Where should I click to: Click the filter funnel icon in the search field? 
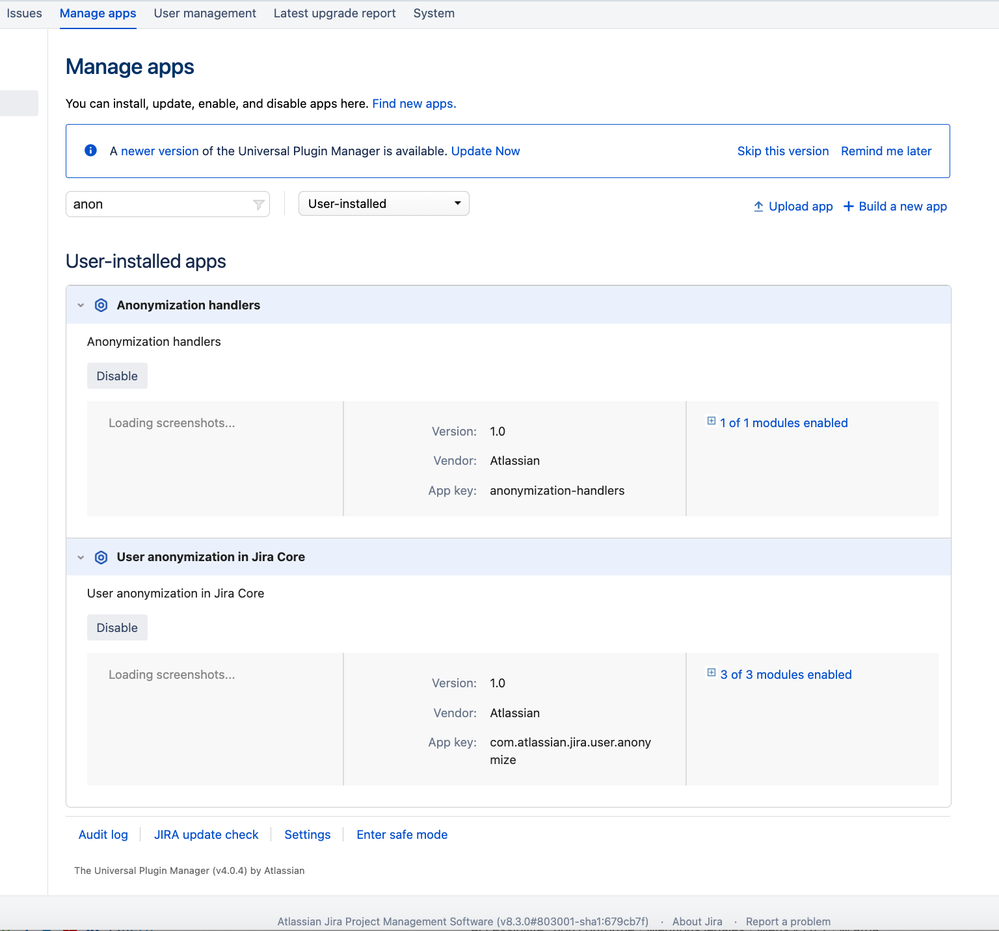[258, 204]
